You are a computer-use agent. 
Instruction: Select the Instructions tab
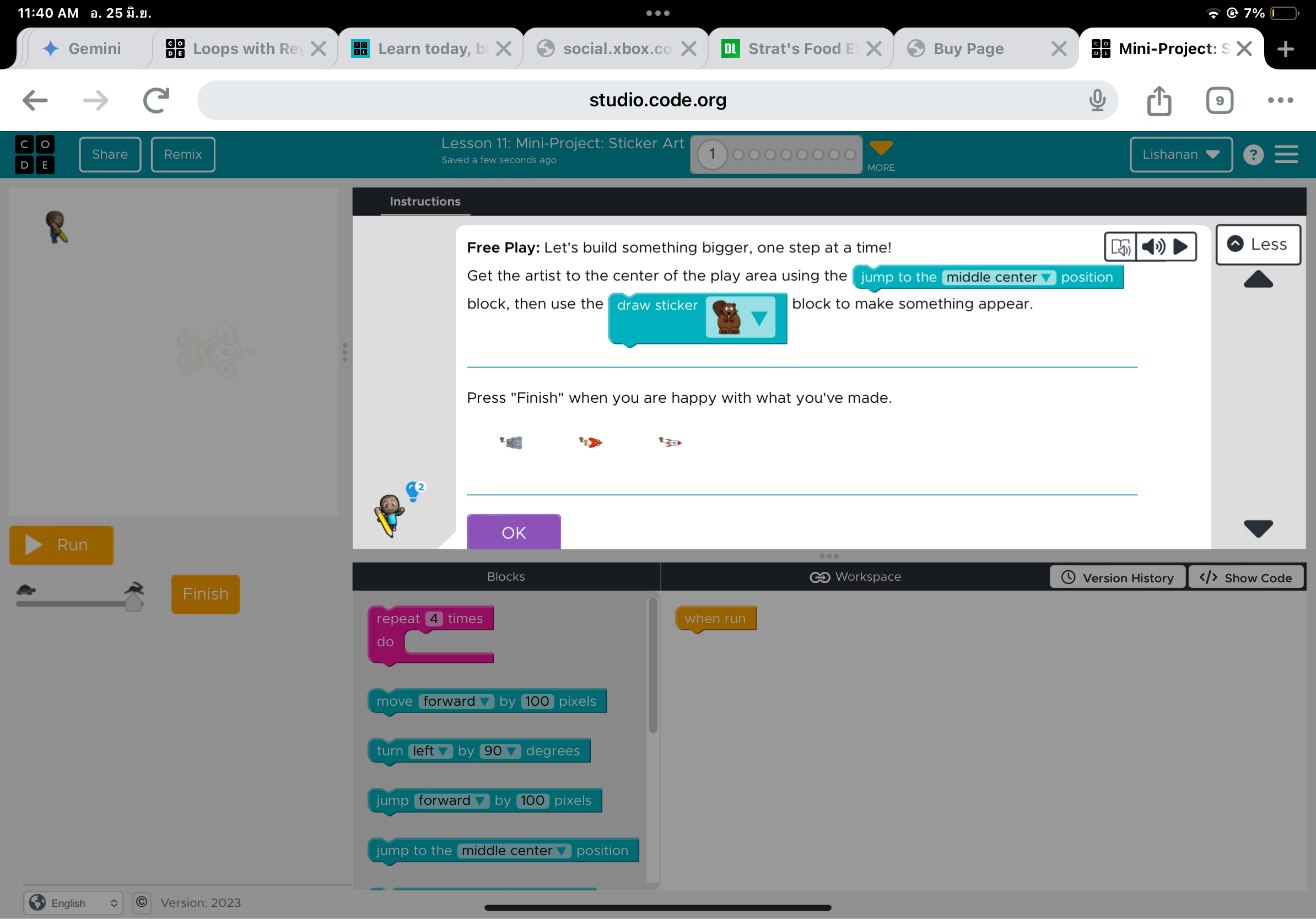tap(425, 201)
